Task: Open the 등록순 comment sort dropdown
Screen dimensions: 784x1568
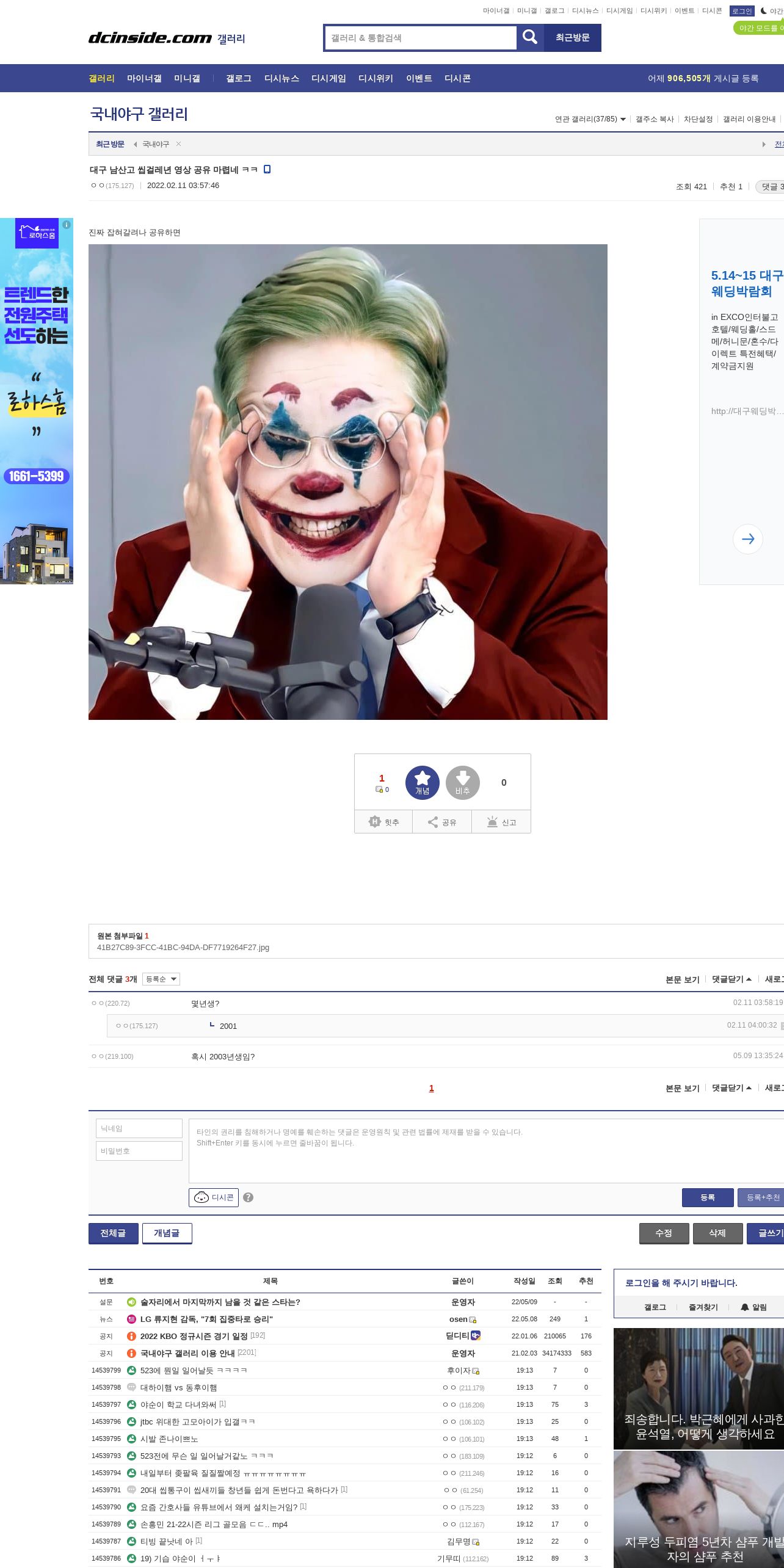Action: tap(161, 979)
